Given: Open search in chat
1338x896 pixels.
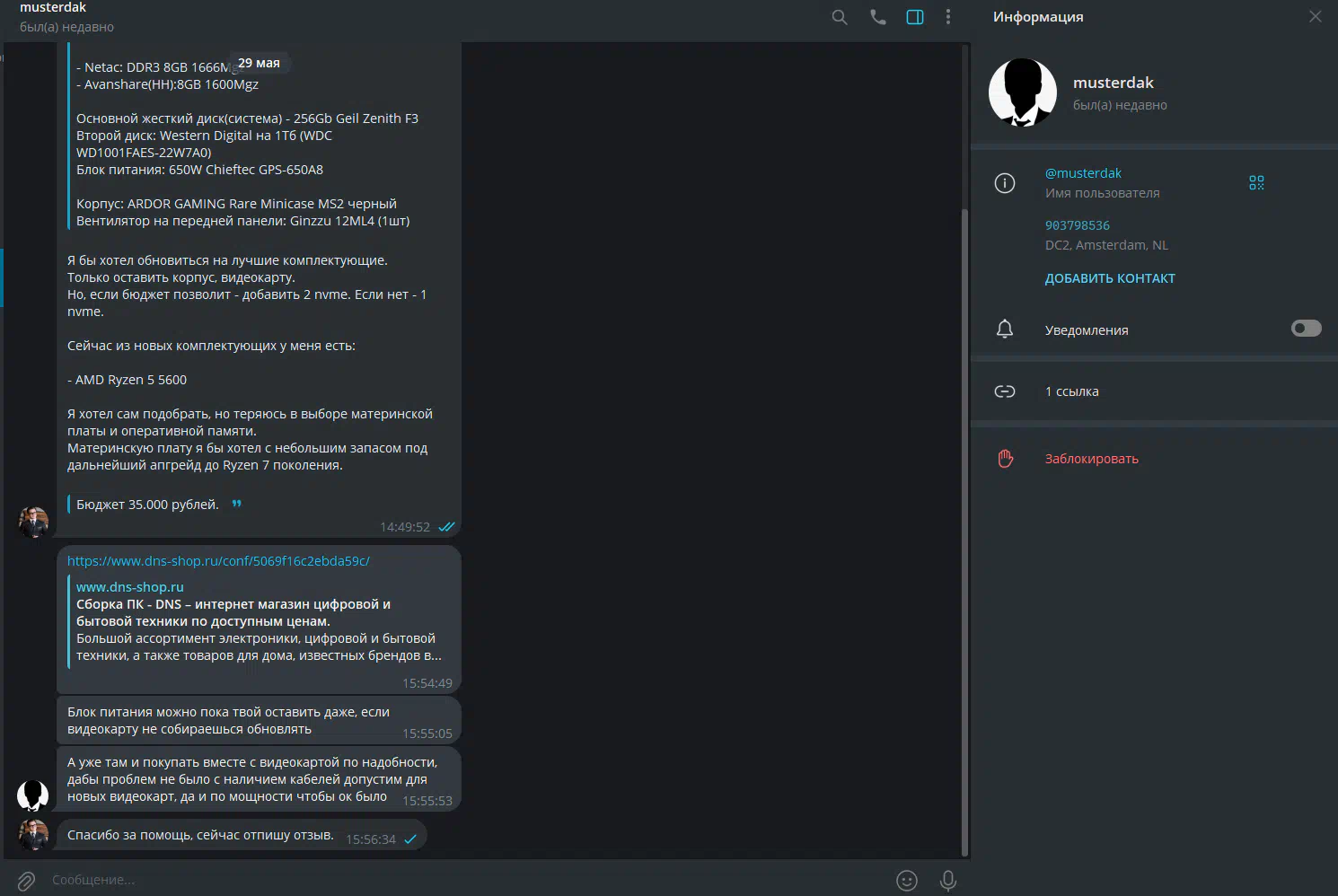Looking at the screenshot, I should pos(840,17).
